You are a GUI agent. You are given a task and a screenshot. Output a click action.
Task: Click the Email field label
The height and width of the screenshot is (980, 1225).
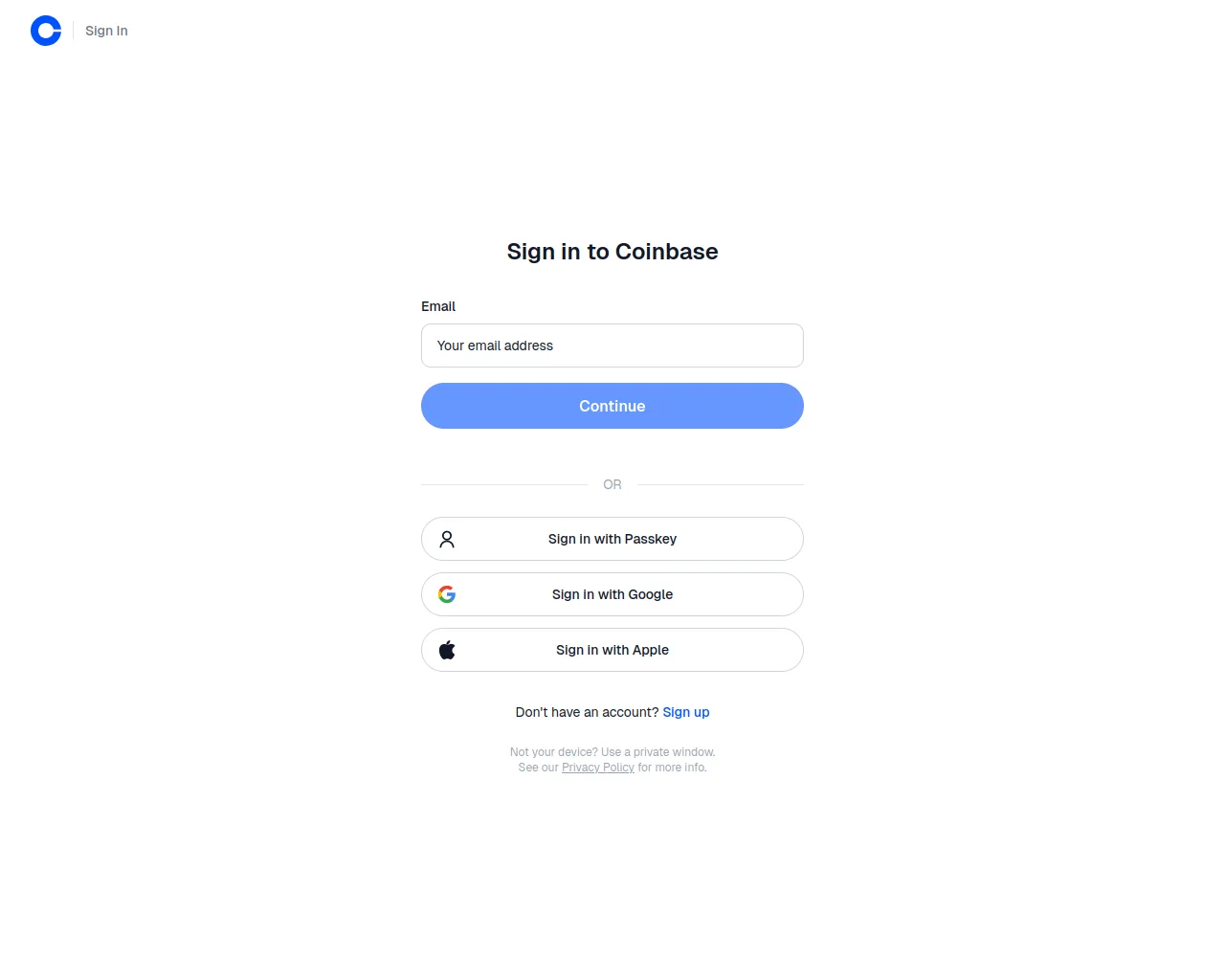point(438,307)
